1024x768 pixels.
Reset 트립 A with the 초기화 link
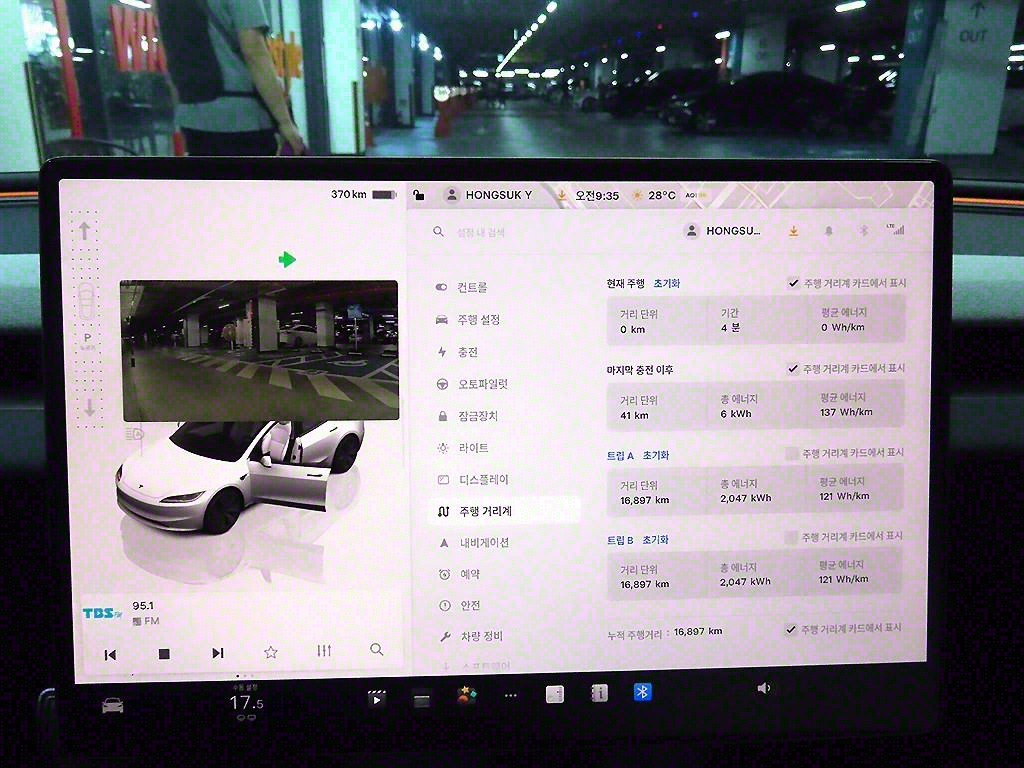[x=656, y=455]
